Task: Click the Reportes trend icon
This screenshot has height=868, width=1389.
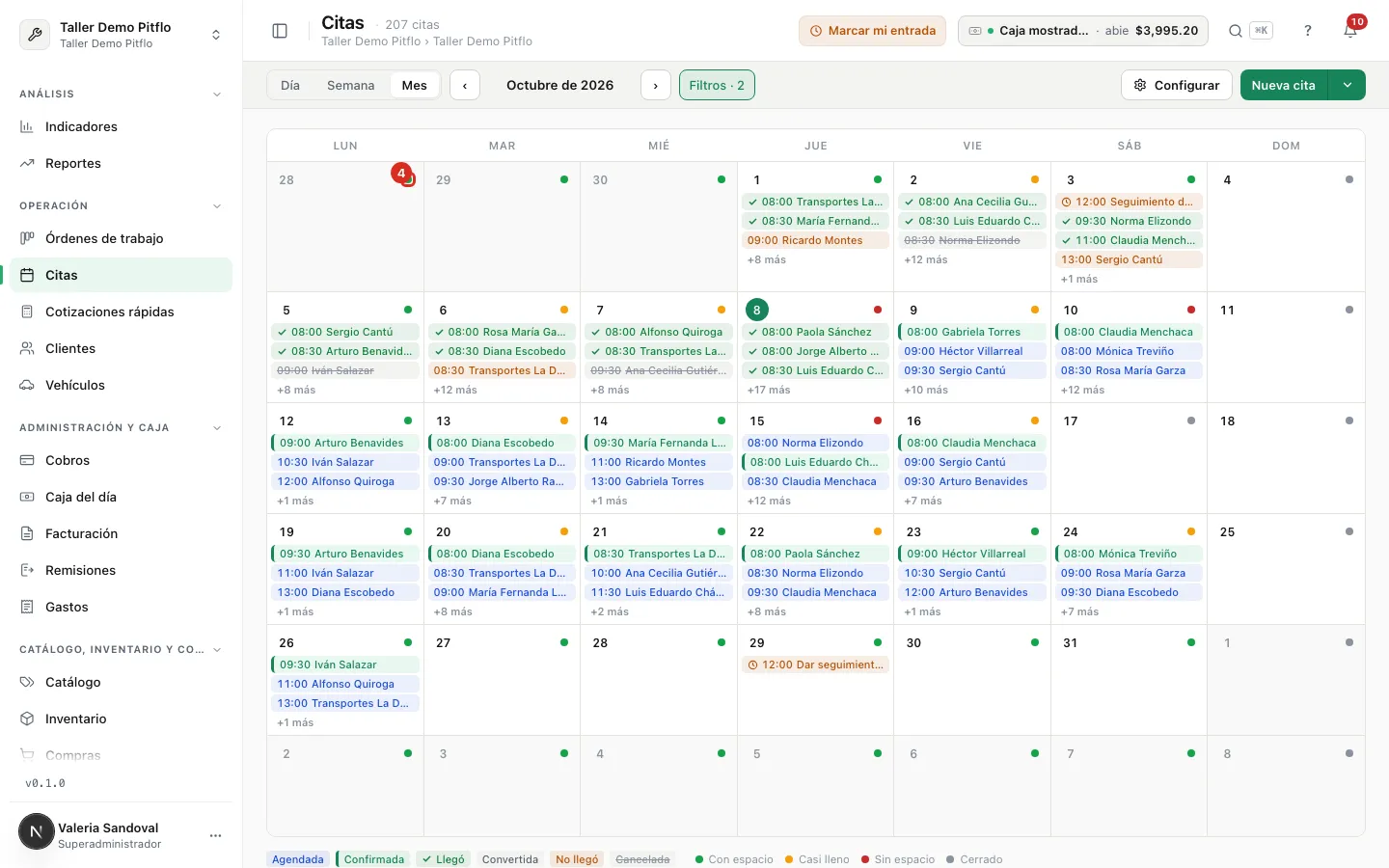Action: [x=27, y=163]
